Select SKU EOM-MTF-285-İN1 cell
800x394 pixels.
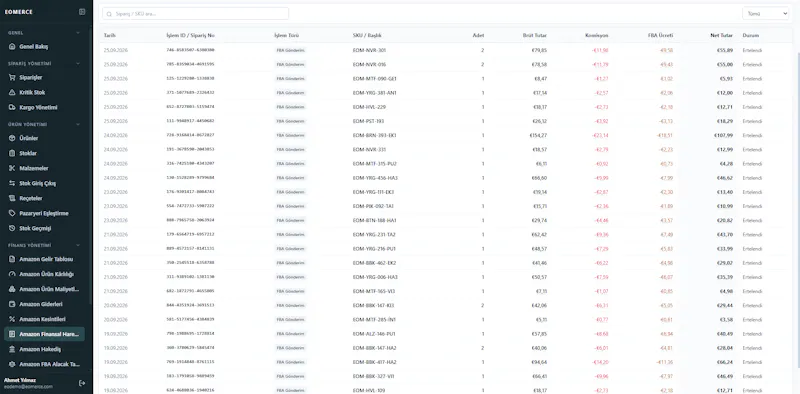click(374, 319)
